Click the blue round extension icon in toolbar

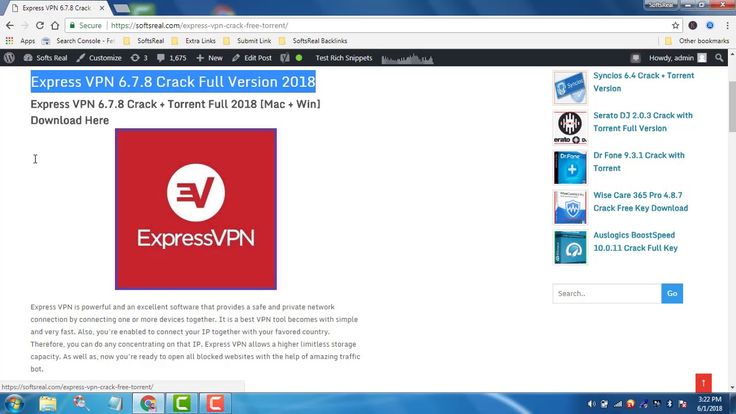710,25
